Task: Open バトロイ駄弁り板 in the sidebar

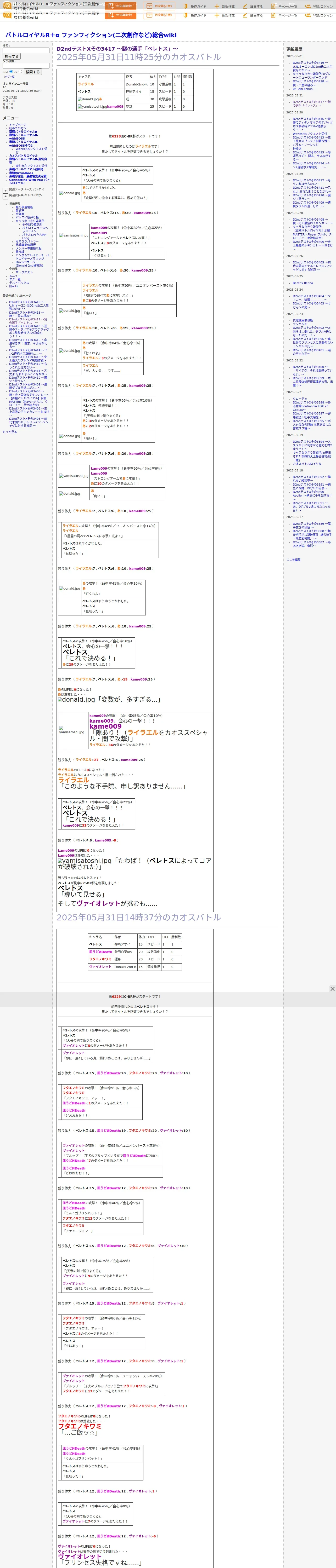Action: tap(27, 217)
